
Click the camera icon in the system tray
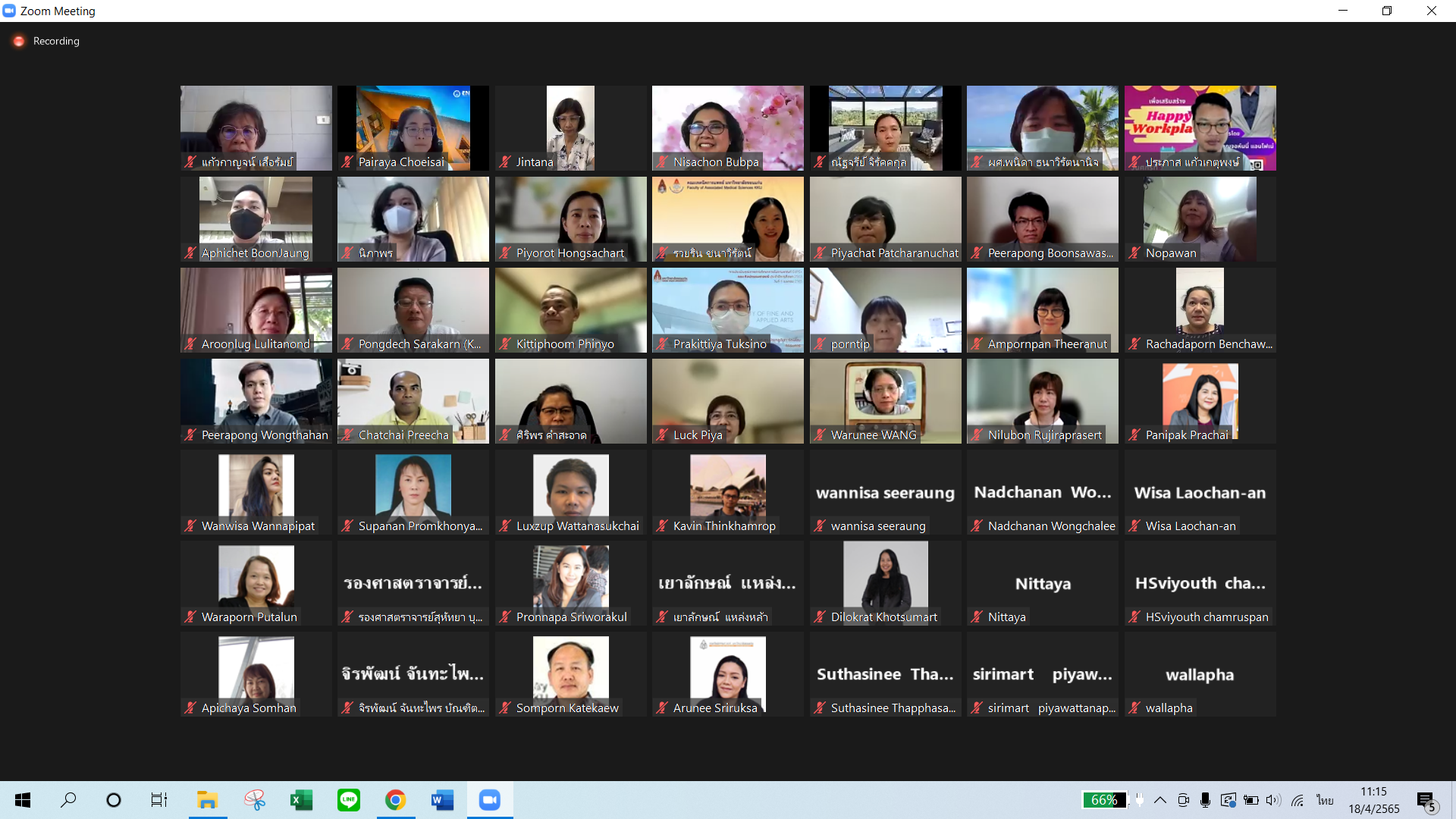pos(1183,800)
